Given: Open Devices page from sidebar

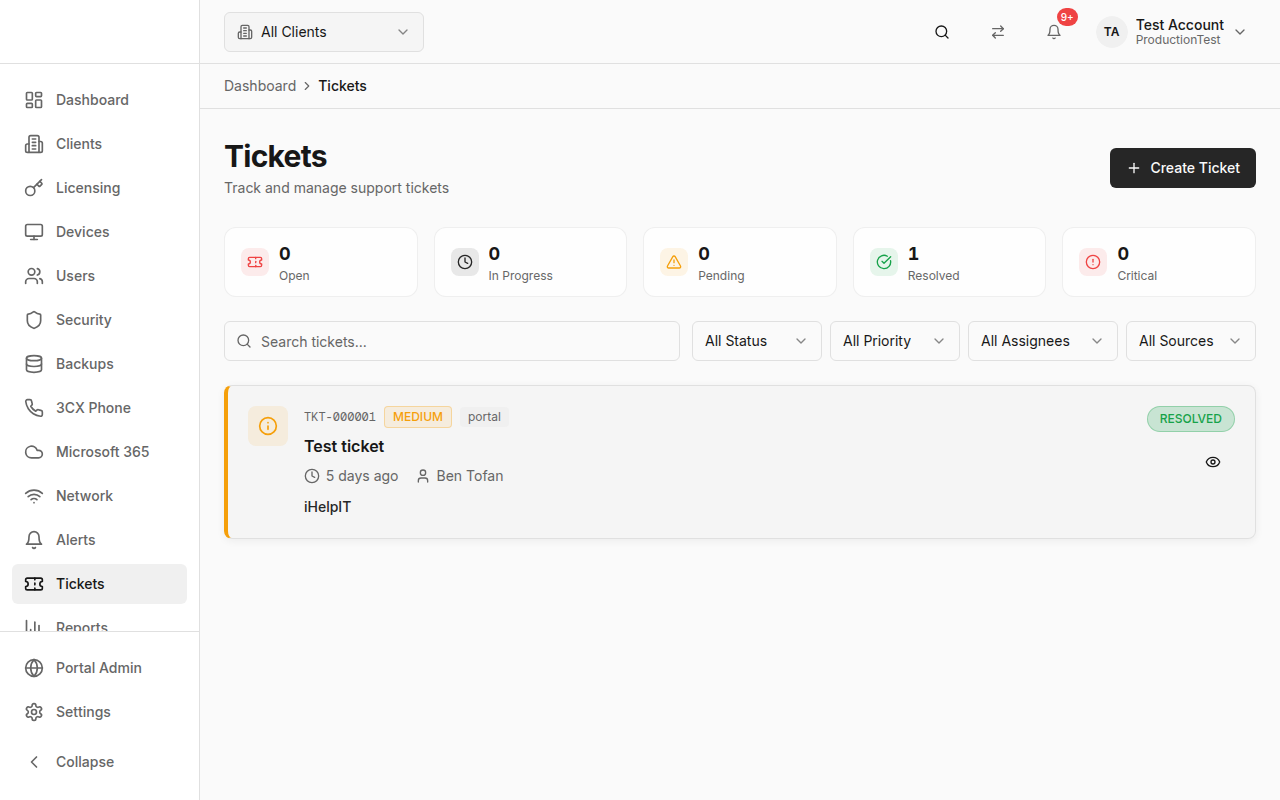Looking at the screenshot, I should pyautogui.click(x=99, y=232).
